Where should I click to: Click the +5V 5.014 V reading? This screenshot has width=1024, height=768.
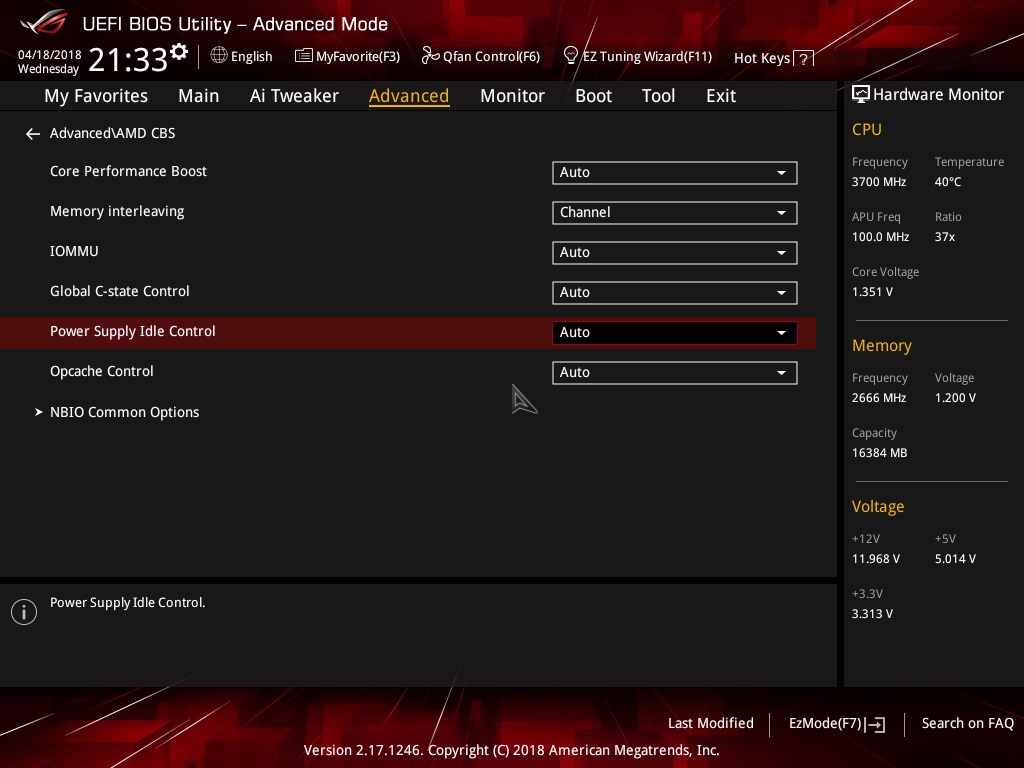[x=955, y=559]
